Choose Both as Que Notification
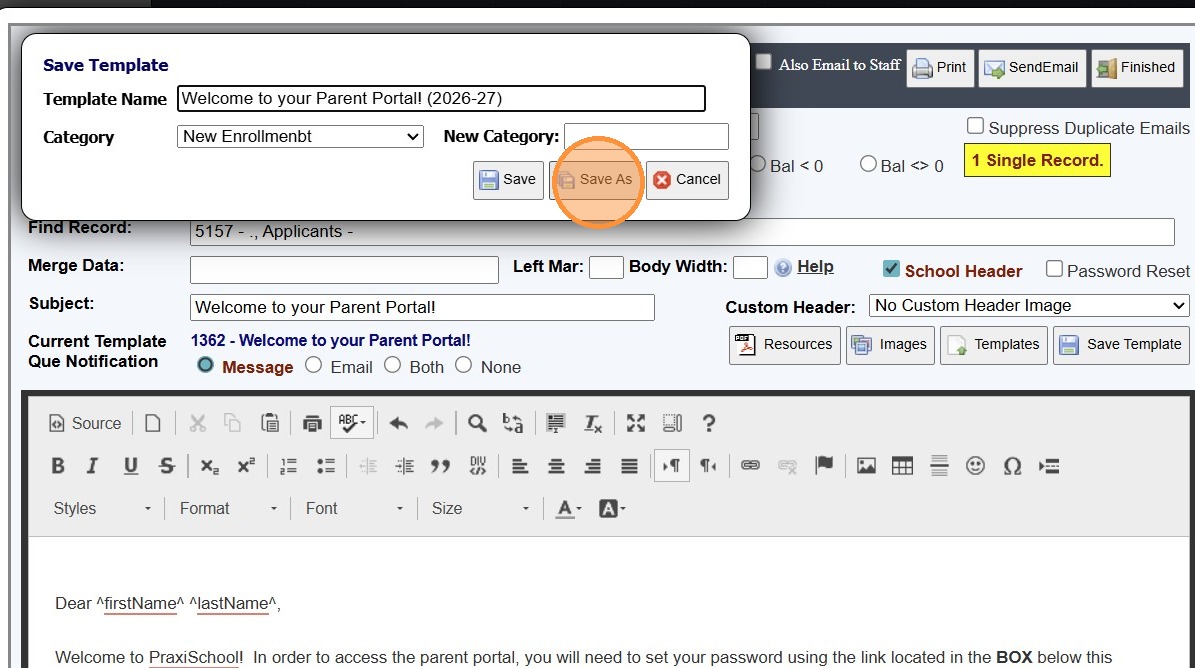Viewport: 1195px width, 668px height. (x=392, y=365)
